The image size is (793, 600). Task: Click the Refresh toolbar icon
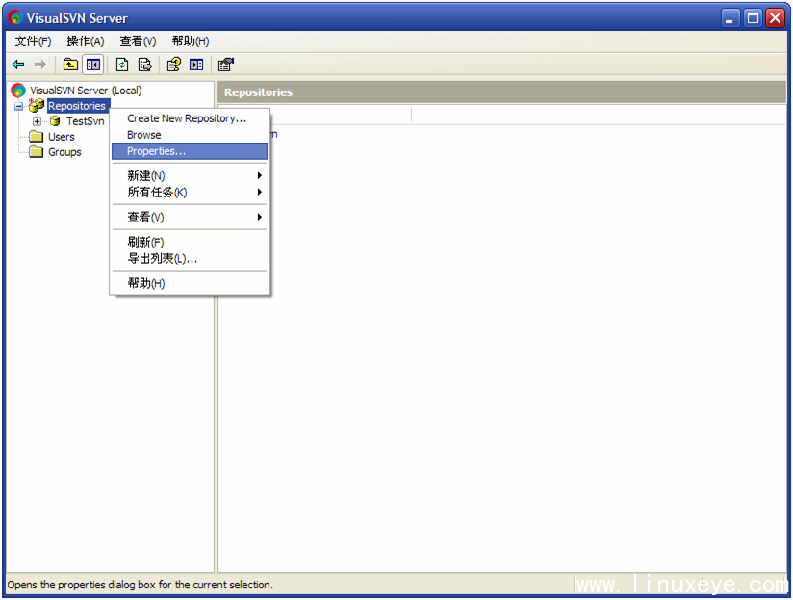(122, 64)
